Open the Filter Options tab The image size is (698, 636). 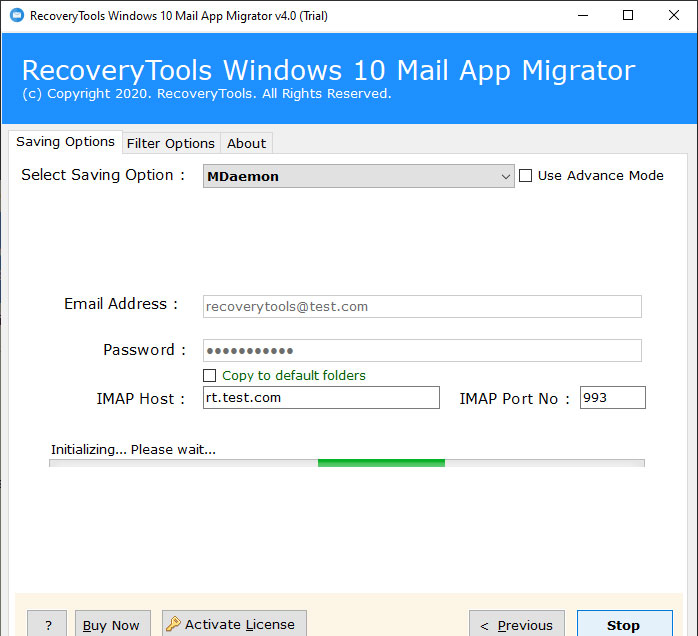point(171,143)
